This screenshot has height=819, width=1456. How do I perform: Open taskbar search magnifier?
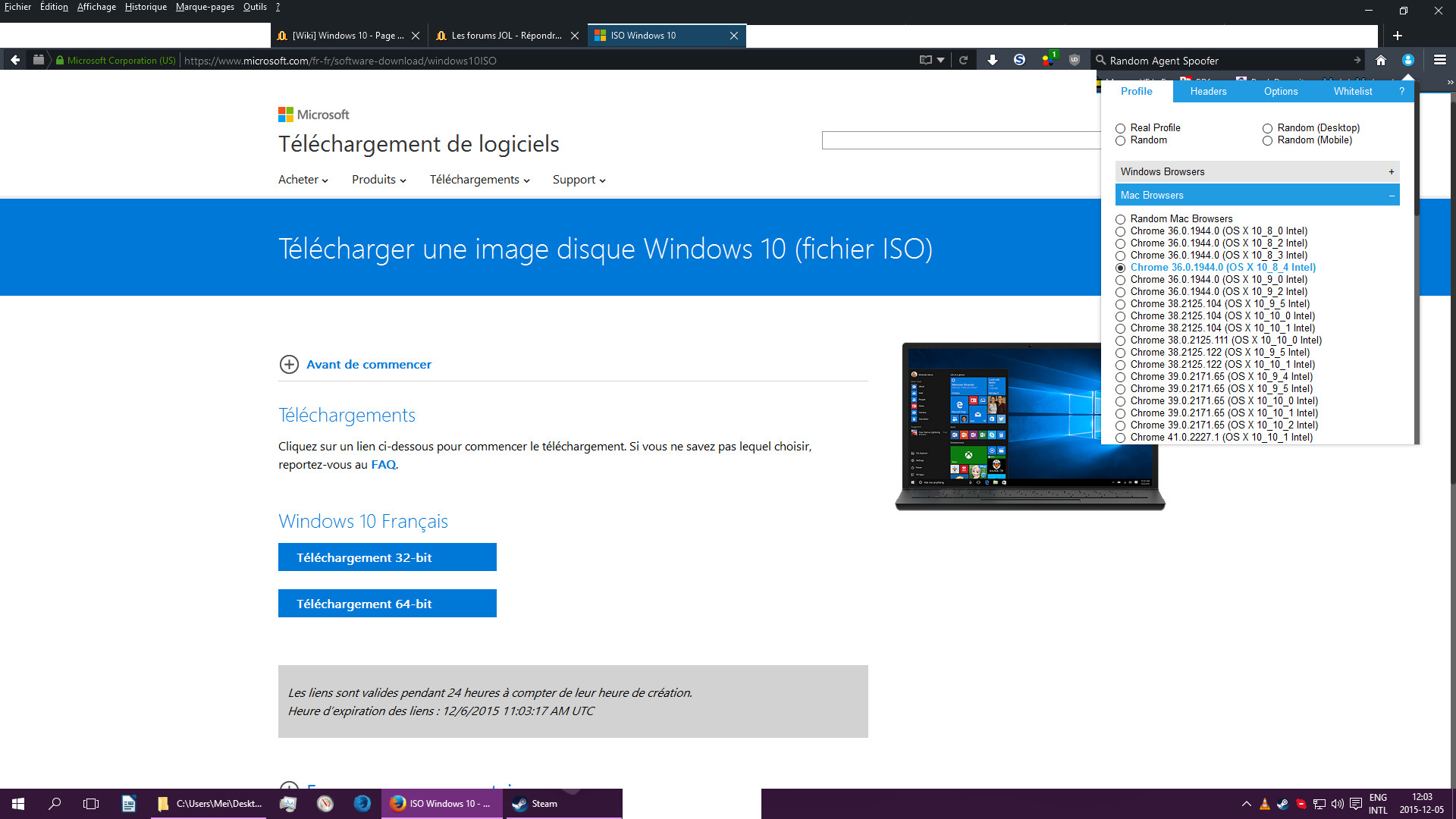pos(55,804)
